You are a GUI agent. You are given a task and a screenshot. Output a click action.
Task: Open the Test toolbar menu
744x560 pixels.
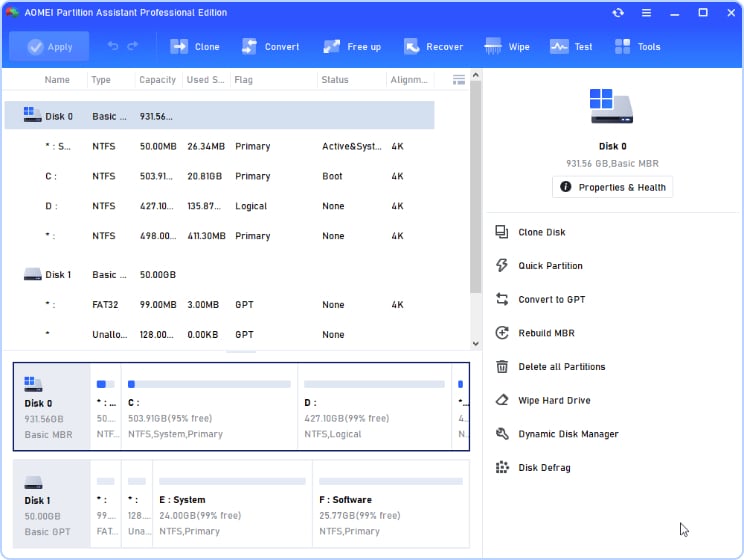(571, 47)
